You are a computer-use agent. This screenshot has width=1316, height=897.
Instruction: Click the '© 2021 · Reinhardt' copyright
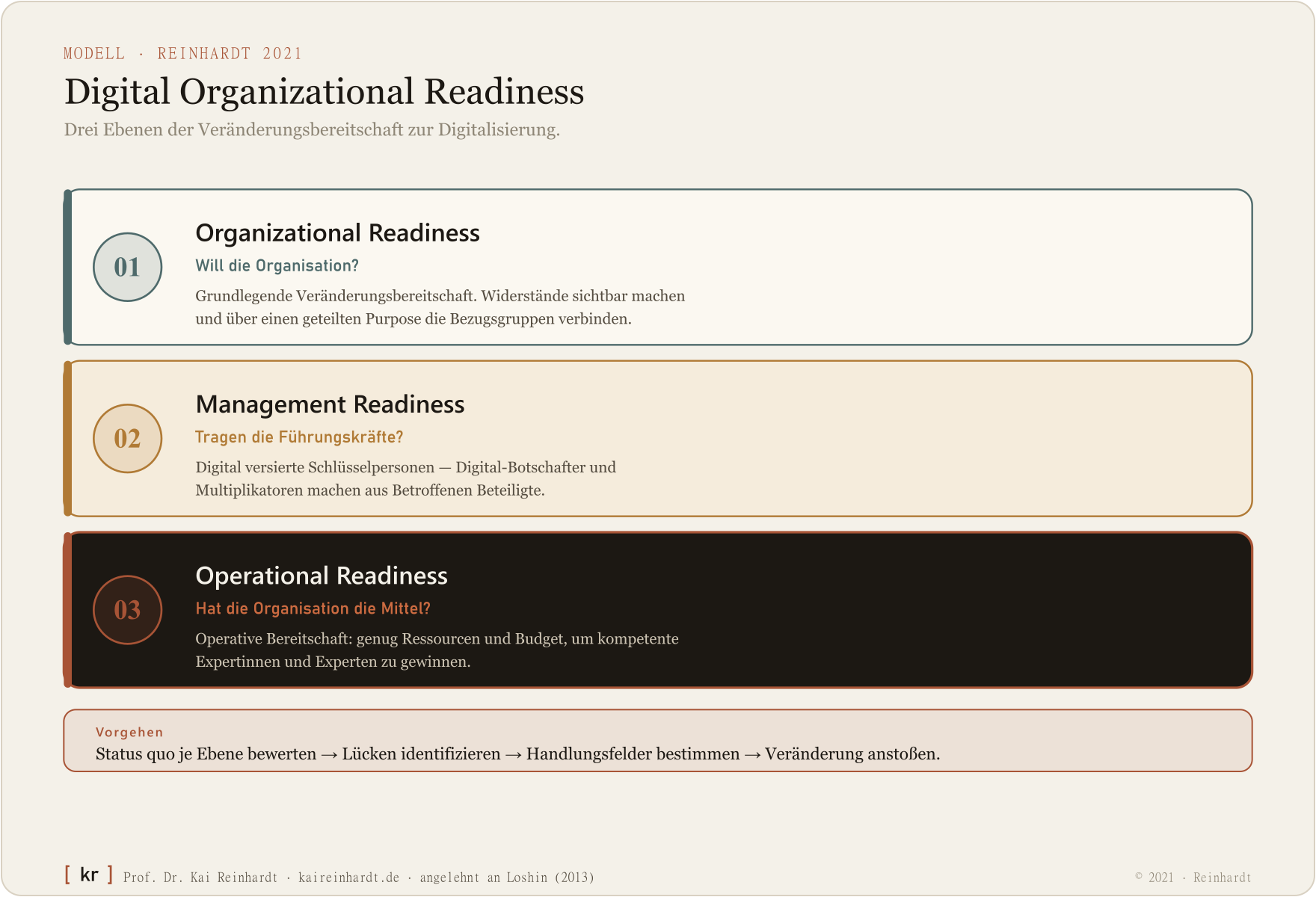coord(1193,878)
